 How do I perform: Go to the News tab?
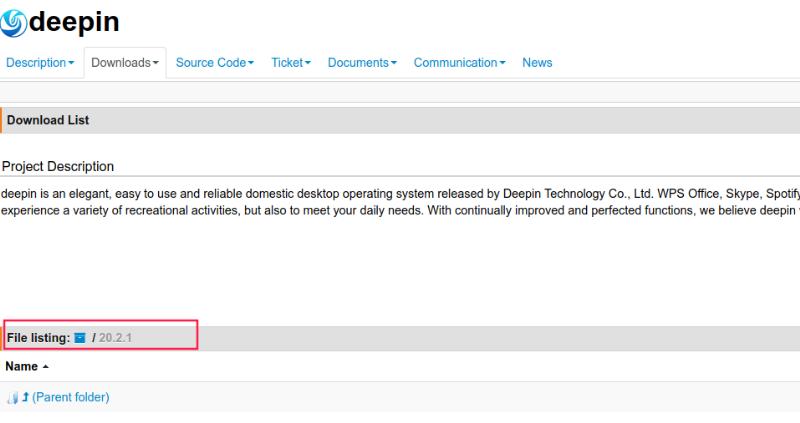click(537, 62)
